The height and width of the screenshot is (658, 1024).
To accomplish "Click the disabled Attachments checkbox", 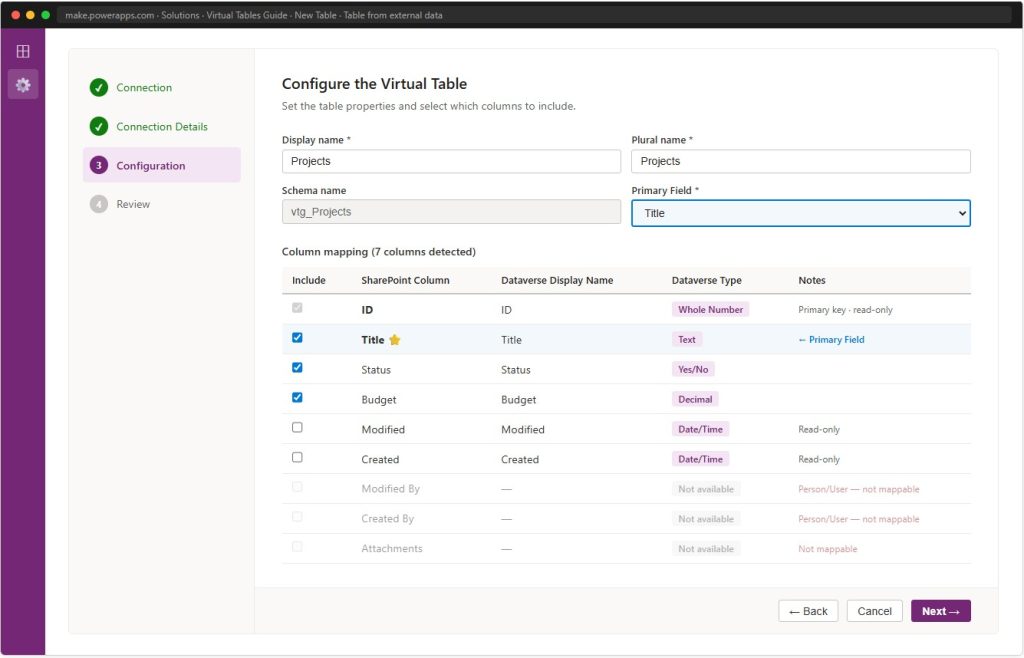I will [x=297, y=546].
